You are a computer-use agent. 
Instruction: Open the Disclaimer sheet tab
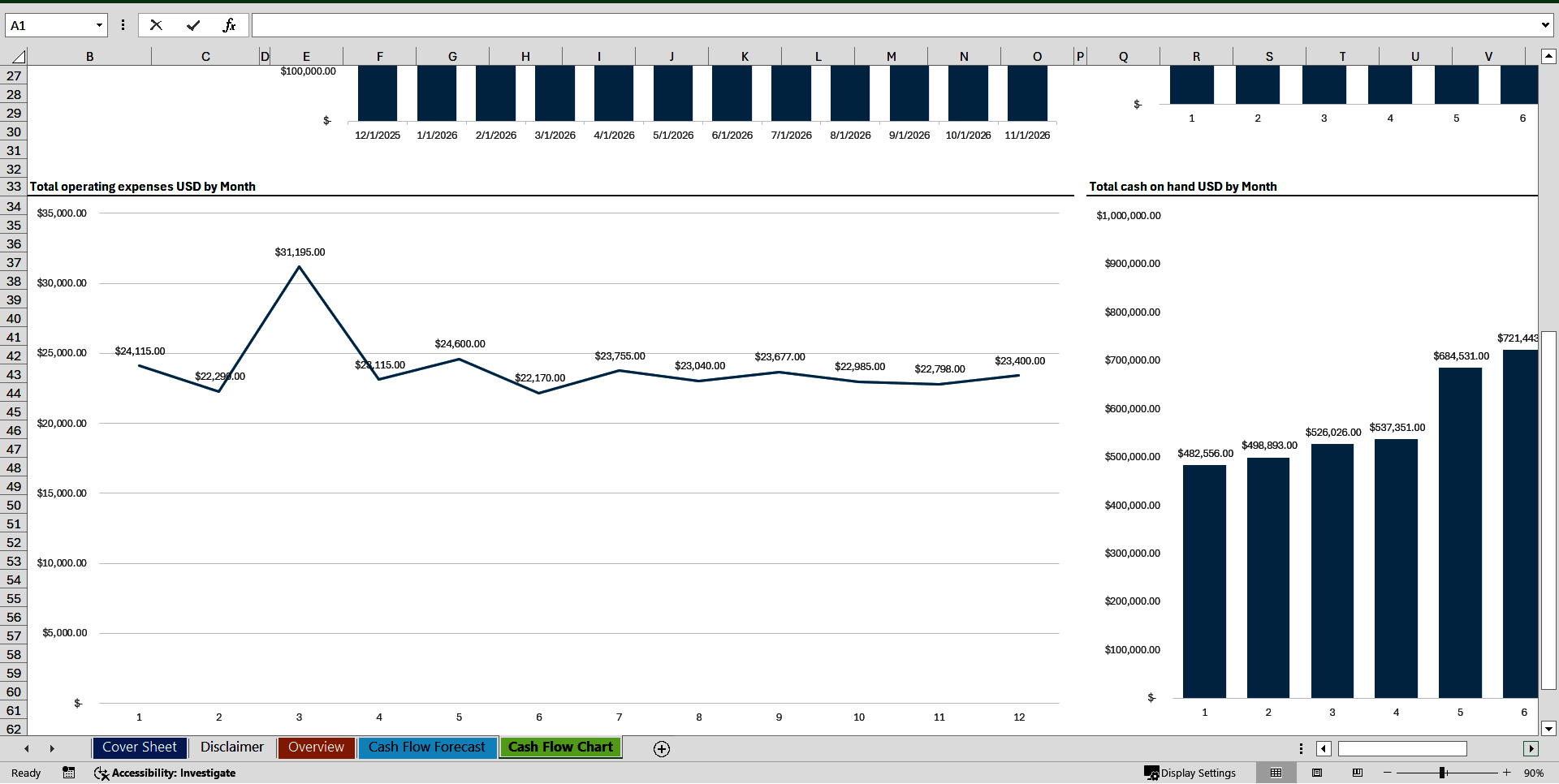coord(231,747)
